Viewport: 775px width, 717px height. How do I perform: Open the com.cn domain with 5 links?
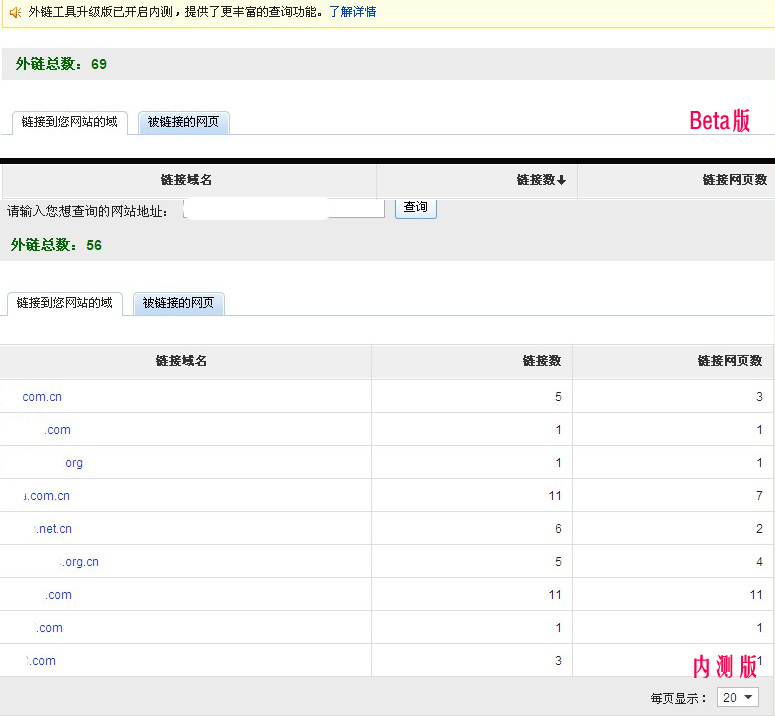(42, 397)
